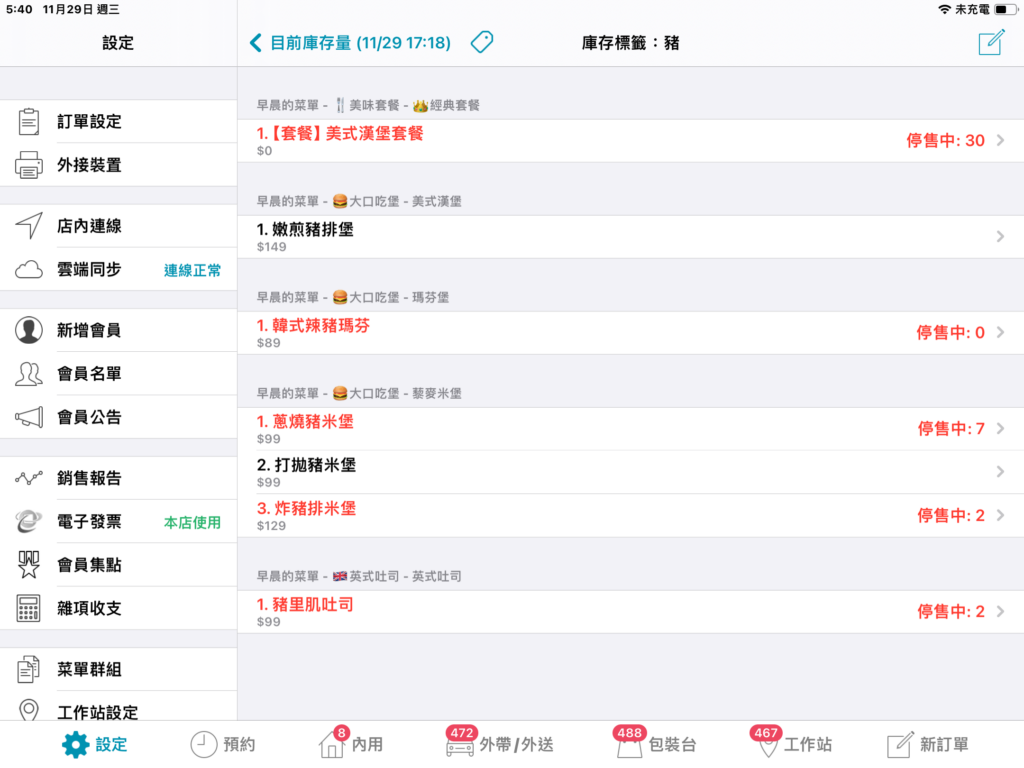Tap the 停售中: 30 status text
Image resolution: width=1024 pixels, height=768 pixels.
point(946,140)
